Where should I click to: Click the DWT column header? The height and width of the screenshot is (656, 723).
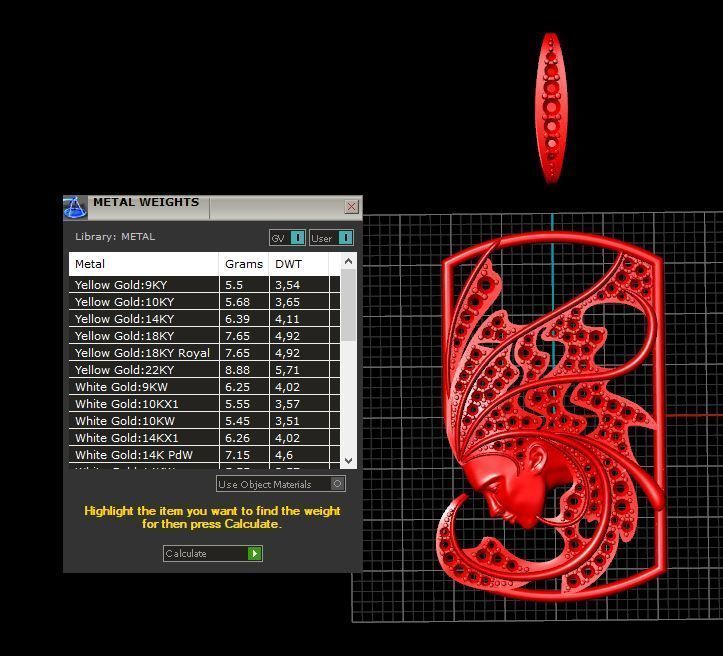(299, 264)
